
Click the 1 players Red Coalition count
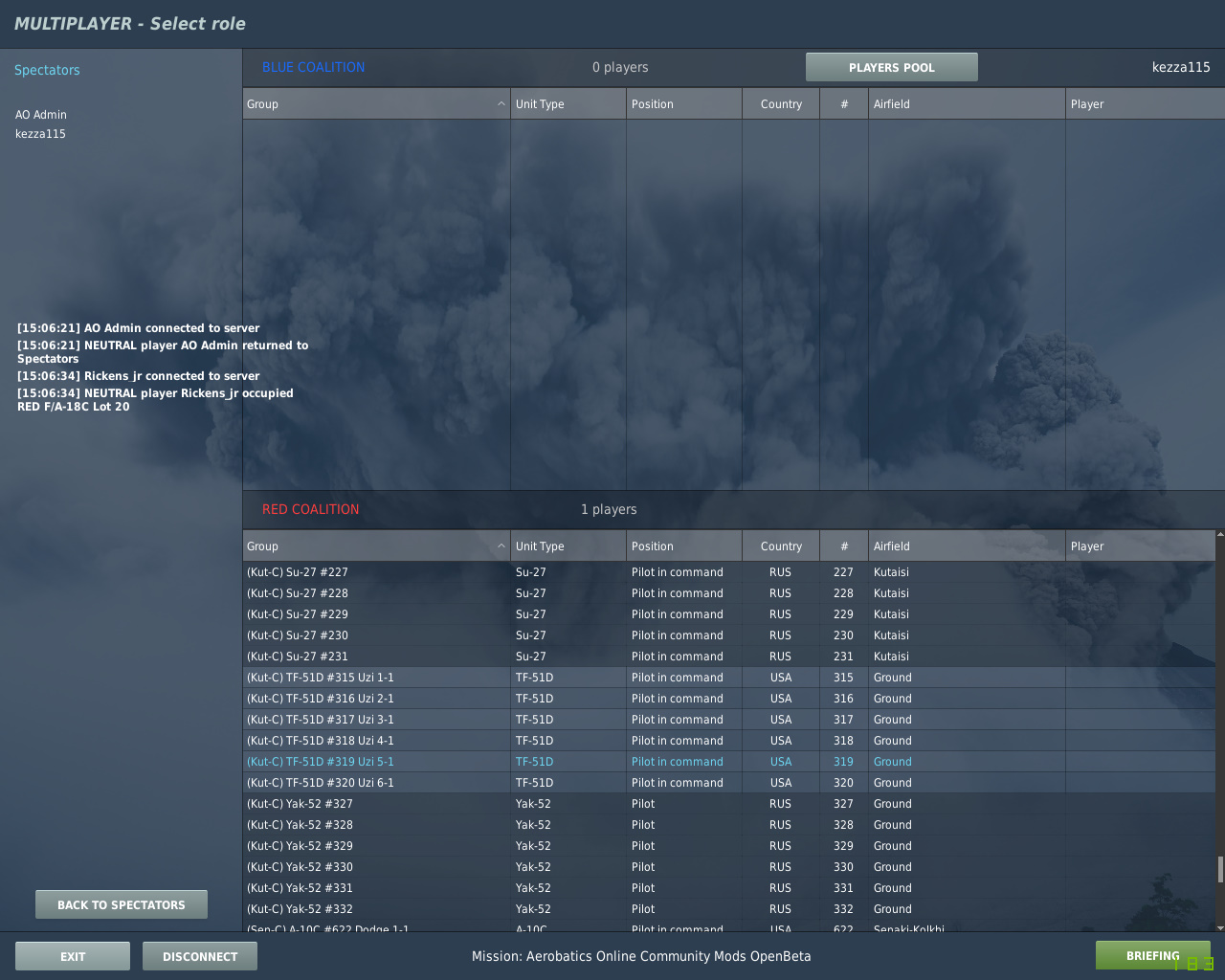609,509
